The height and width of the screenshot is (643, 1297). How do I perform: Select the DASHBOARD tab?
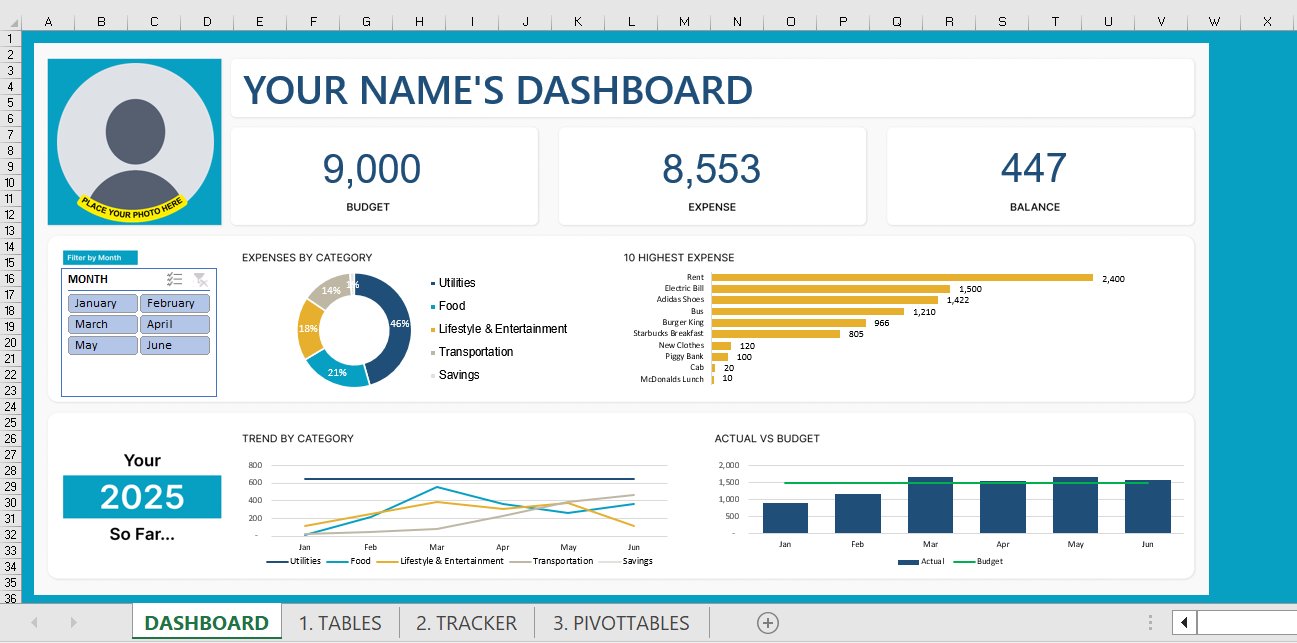207,622
